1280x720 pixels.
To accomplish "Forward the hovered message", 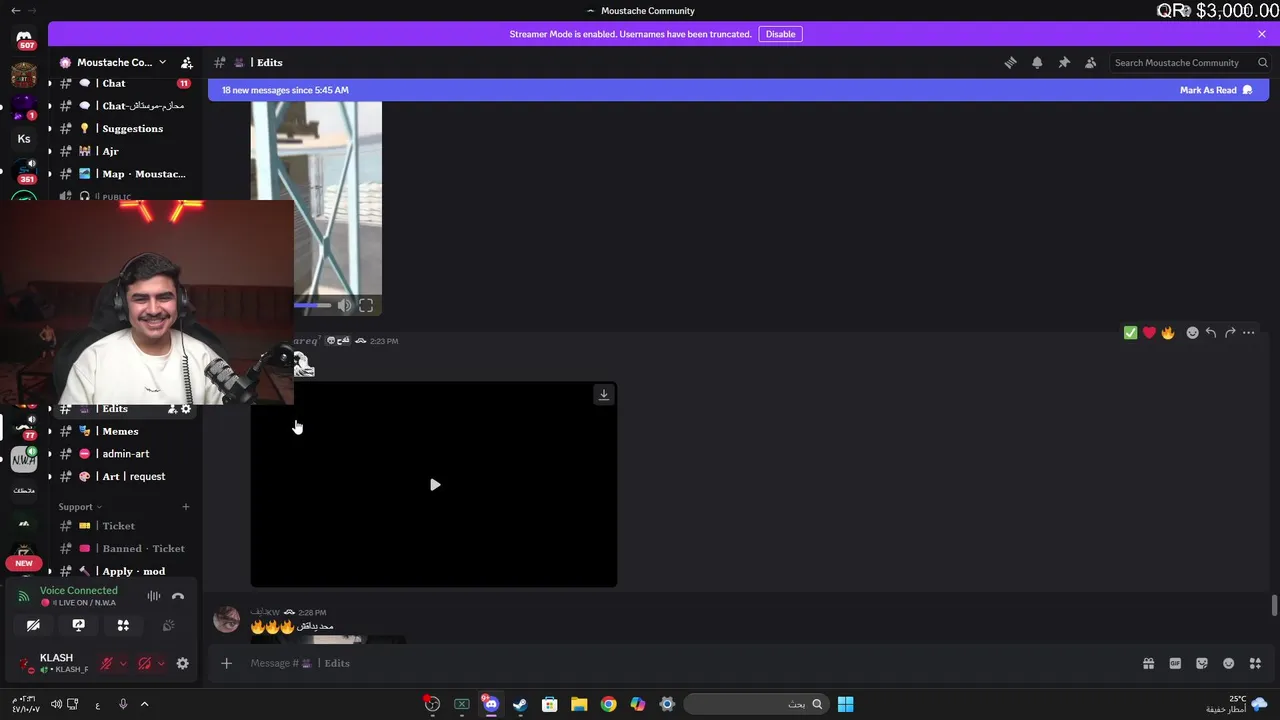I will 1230,333.
